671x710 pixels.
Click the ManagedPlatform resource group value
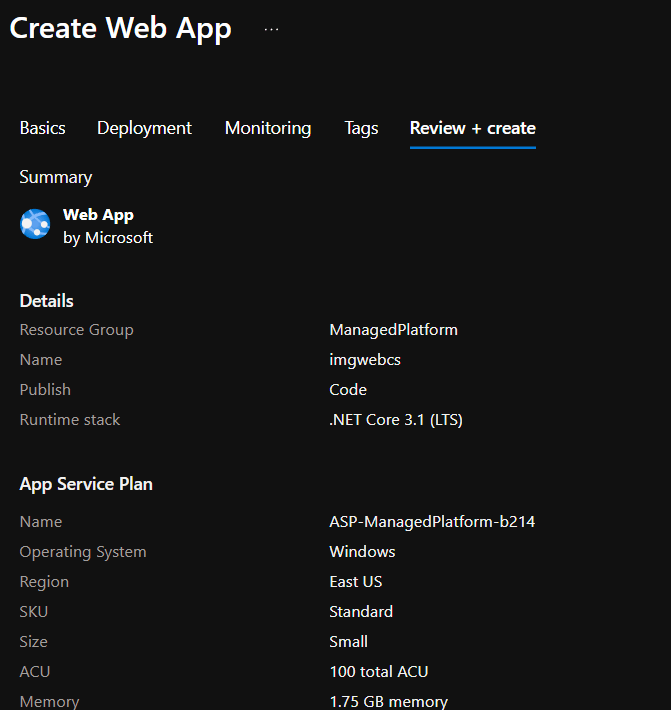click(393, 330)
